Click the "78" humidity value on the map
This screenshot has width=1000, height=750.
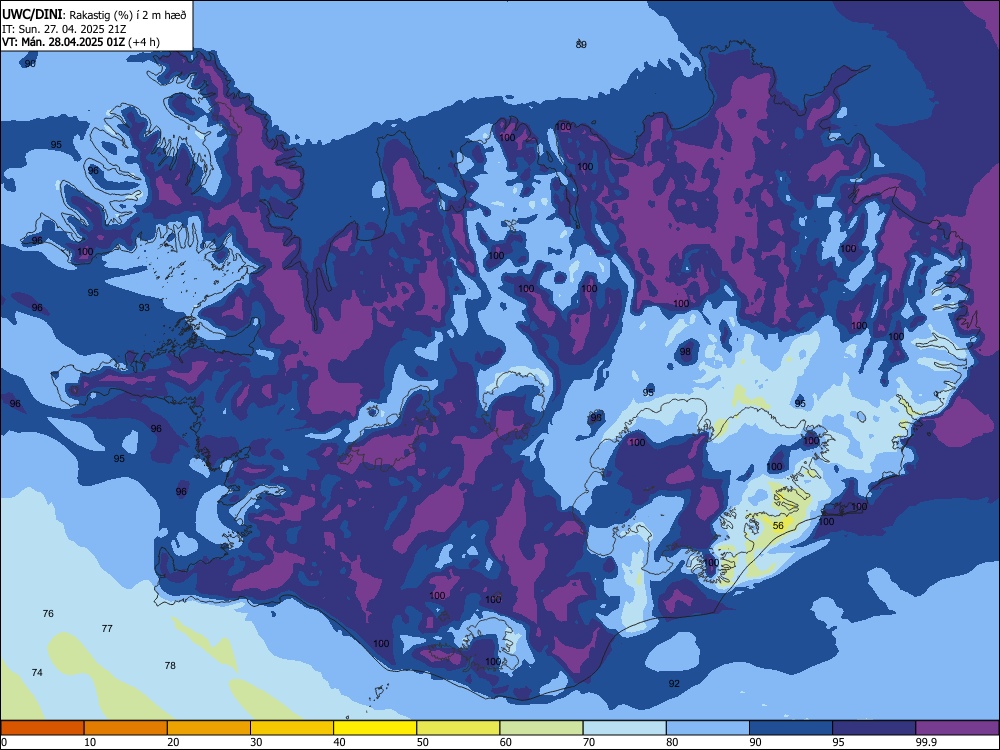[x=170, y=666]
